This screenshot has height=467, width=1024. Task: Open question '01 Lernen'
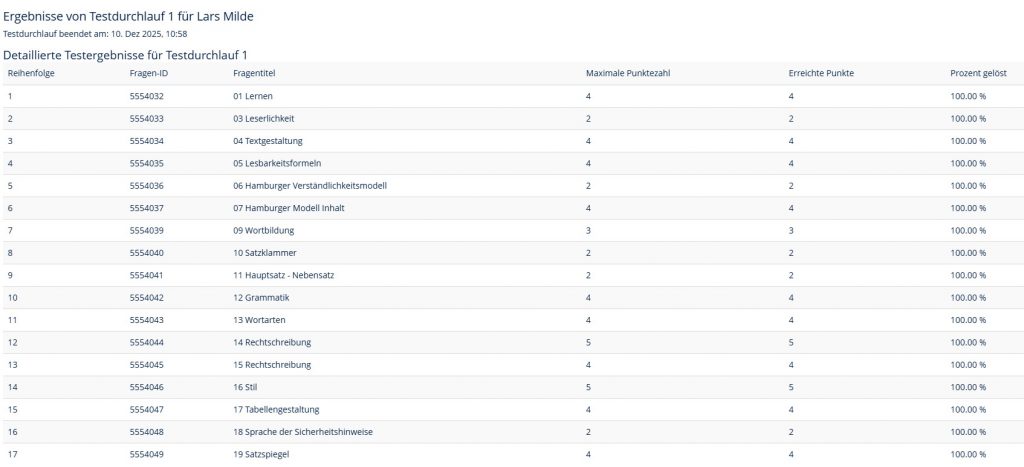click(x=253, y=96)
